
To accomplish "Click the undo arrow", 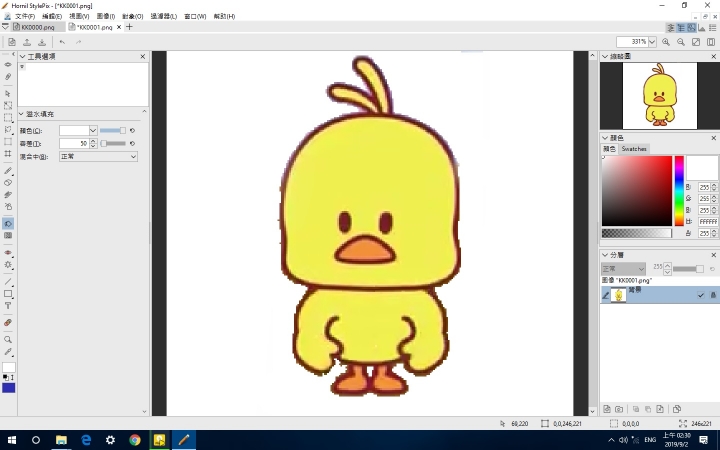I will [62, 42].
